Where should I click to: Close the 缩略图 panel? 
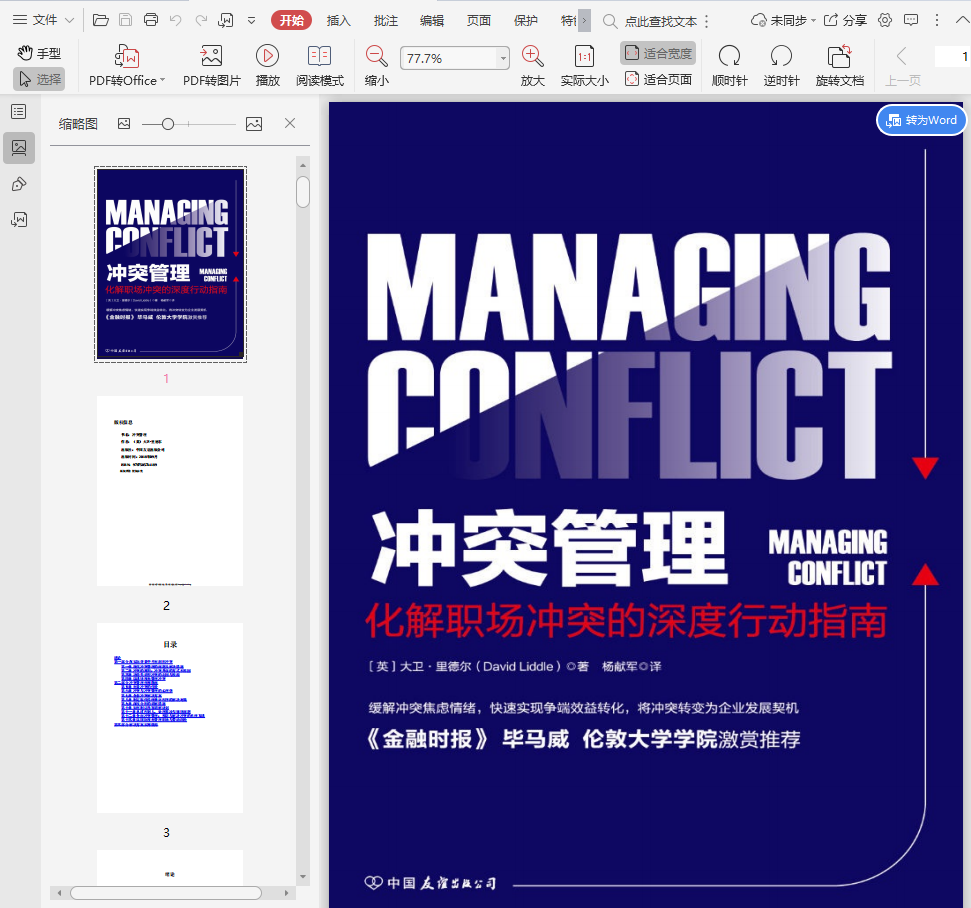[x=290, y=123]
